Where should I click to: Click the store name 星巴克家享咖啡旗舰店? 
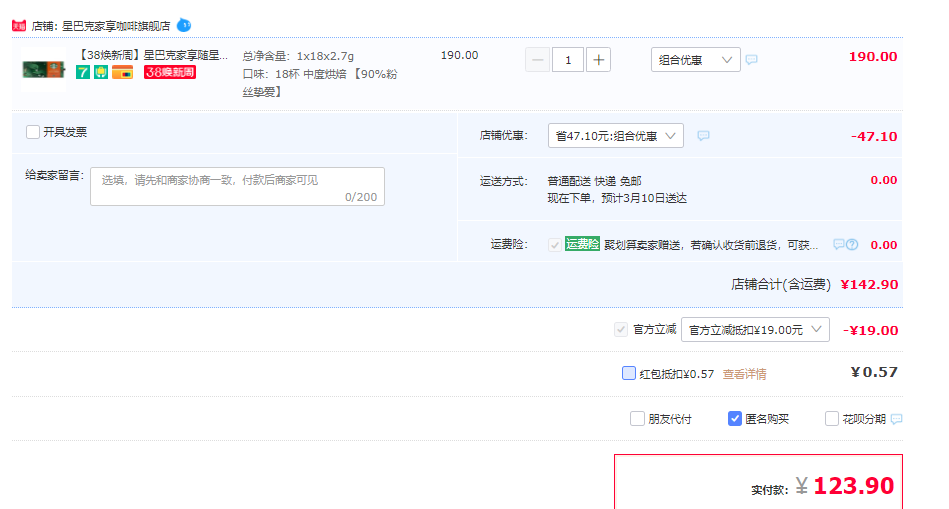click(x=116, y=26)
